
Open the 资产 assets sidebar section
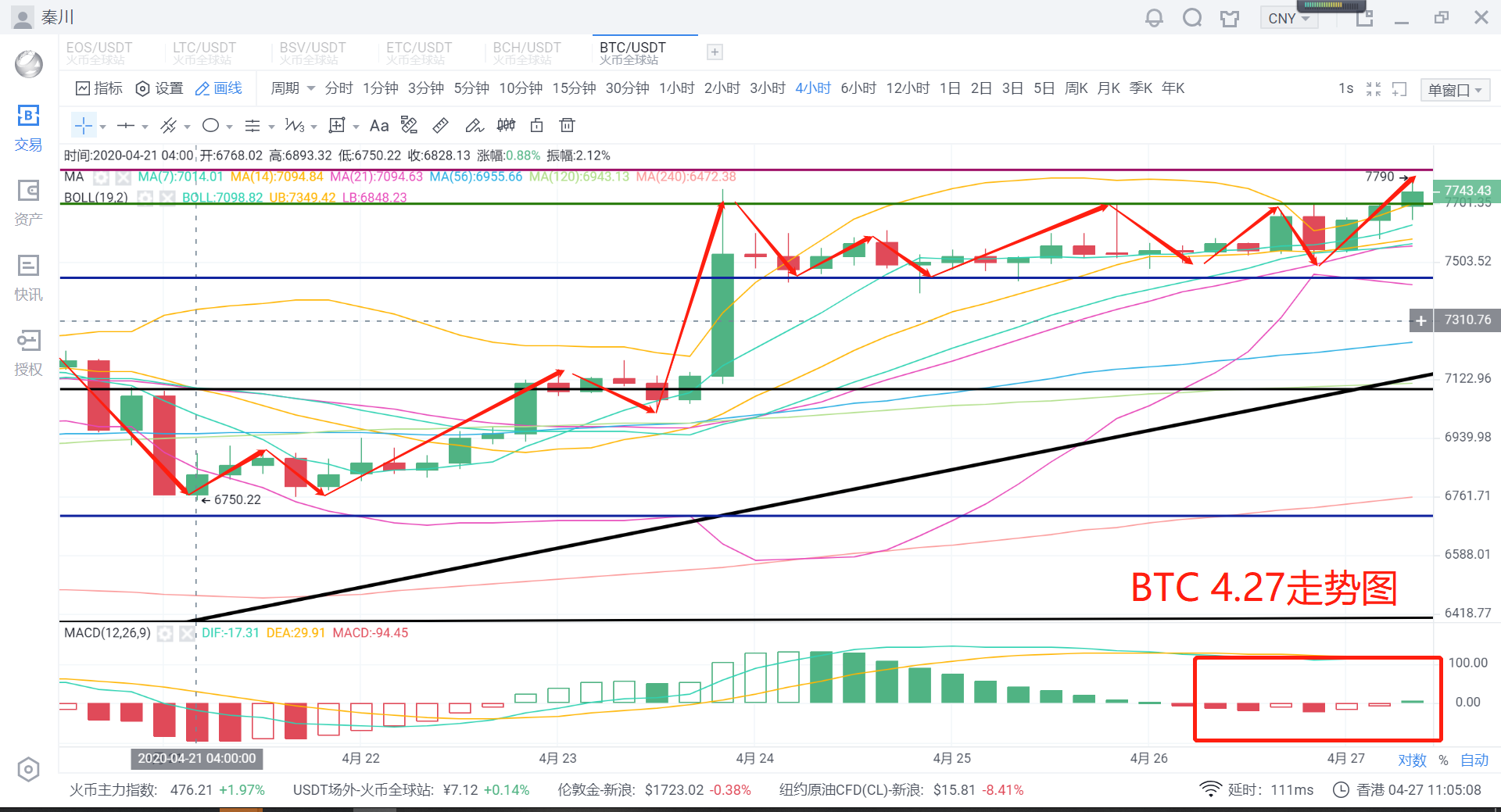click(28, 202)
